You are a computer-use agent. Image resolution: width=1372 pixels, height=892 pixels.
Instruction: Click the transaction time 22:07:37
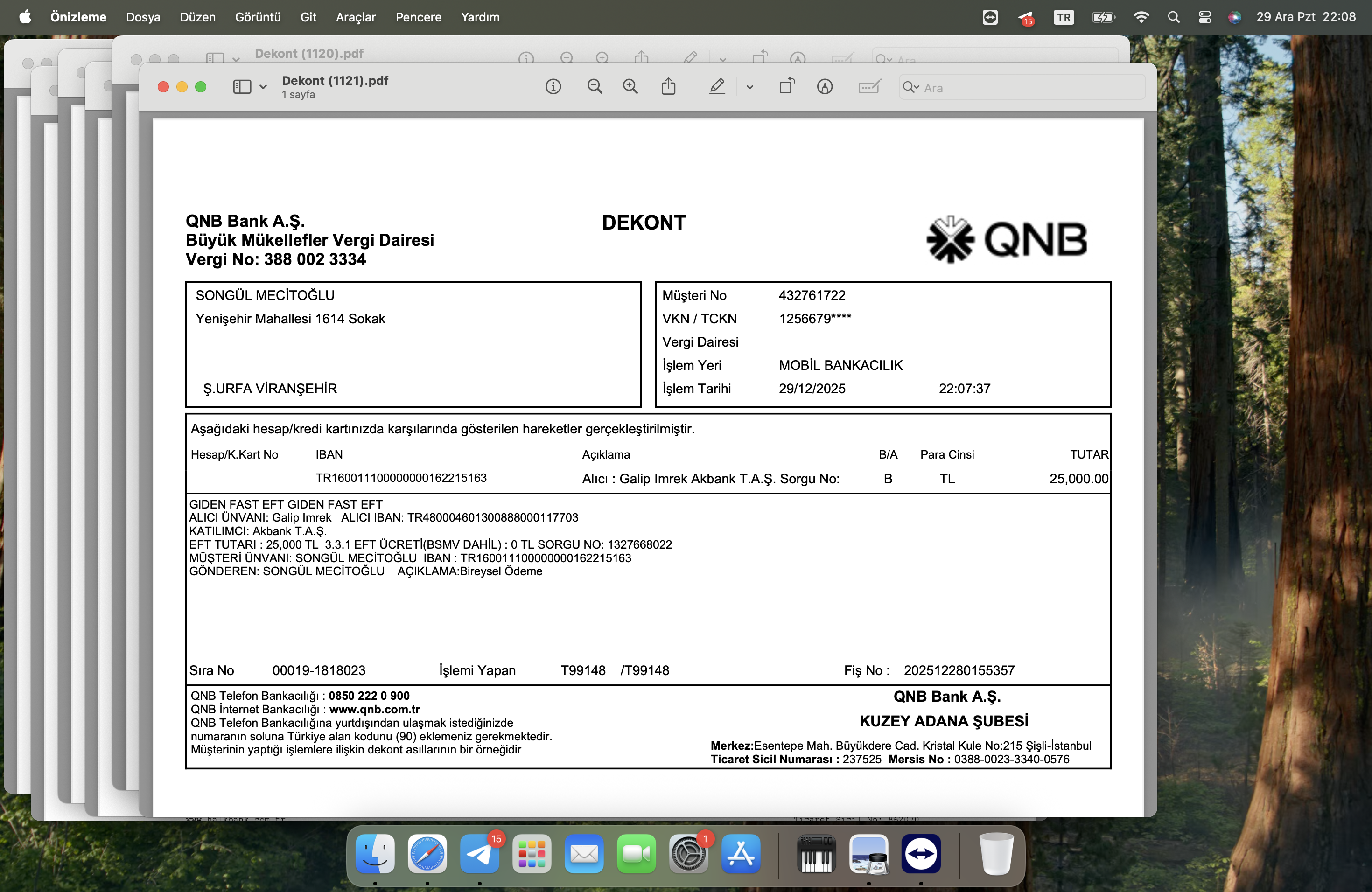click(965, 389)
